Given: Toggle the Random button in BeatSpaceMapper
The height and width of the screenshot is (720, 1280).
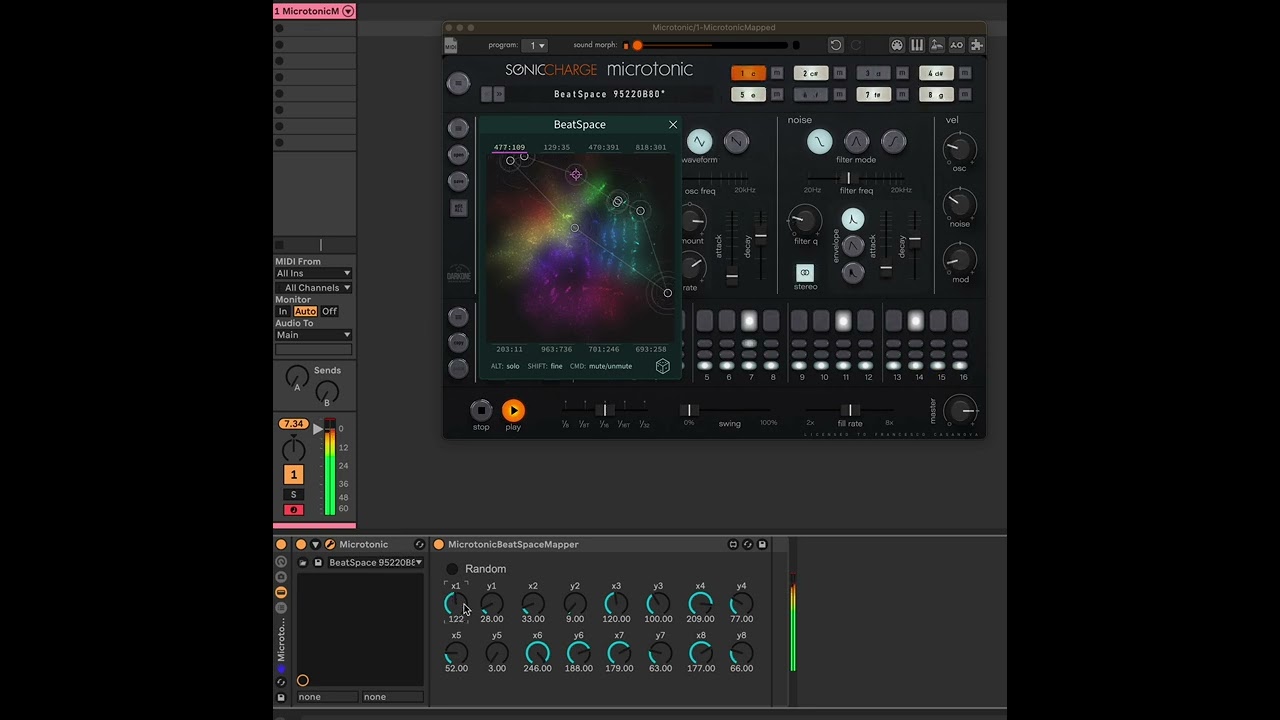Looking at the screenshot, I should (x=452, y=569).
